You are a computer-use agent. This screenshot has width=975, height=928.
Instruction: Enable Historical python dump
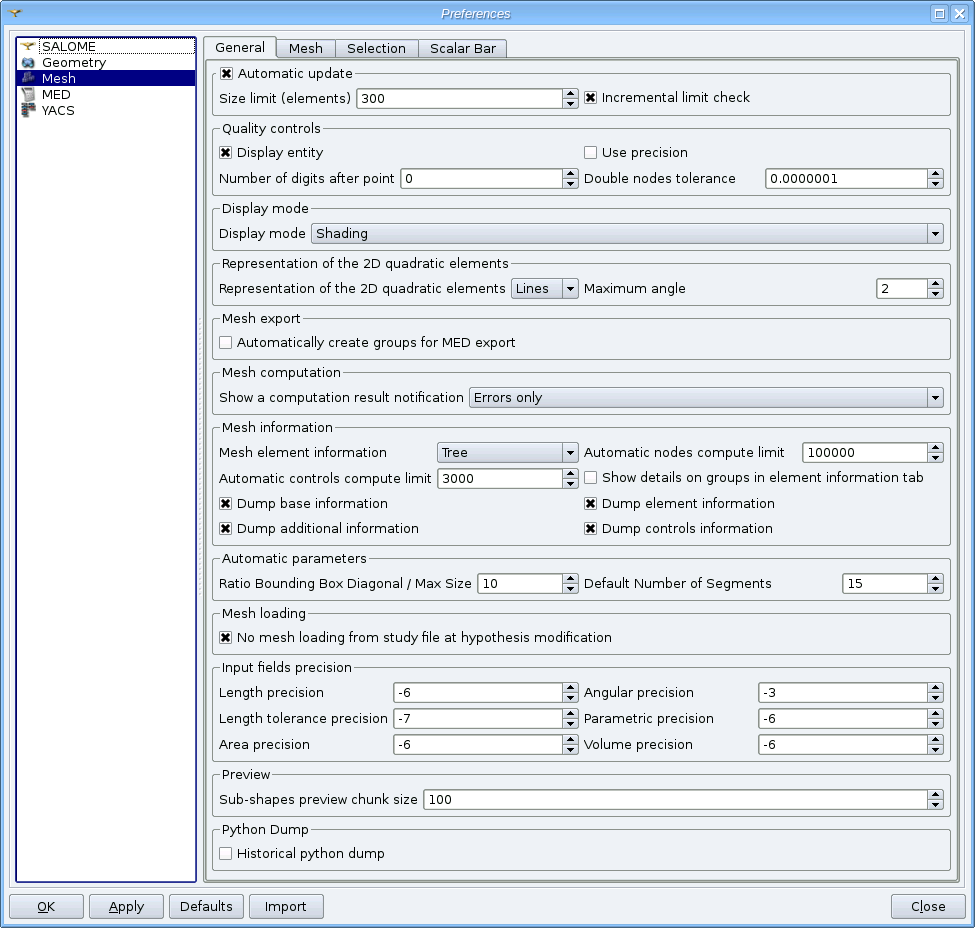[x=226, y=853]
